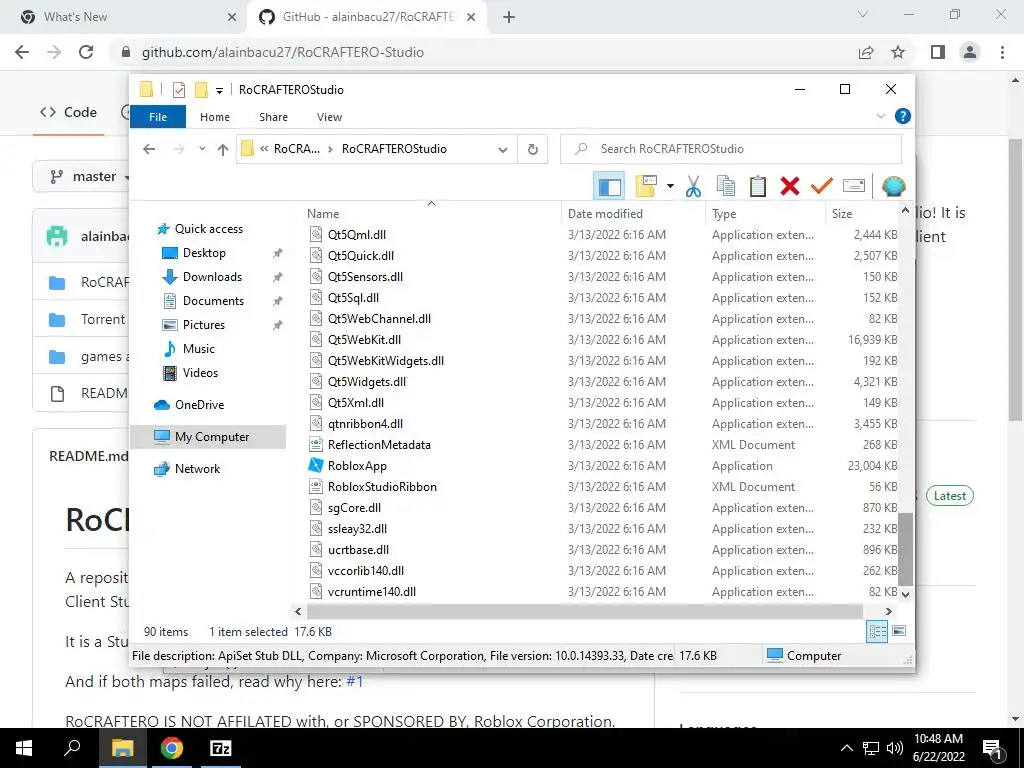Sort by Date modified column header
This screenshot has height=768, width=1024.
(x=605, y=214)
